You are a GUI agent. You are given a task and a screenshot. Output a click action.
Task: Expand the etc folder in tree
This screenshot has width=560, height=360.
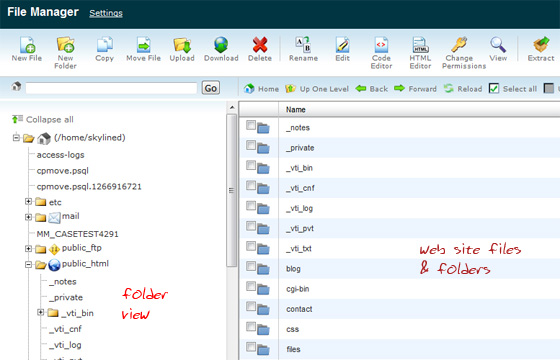point(29,202)
